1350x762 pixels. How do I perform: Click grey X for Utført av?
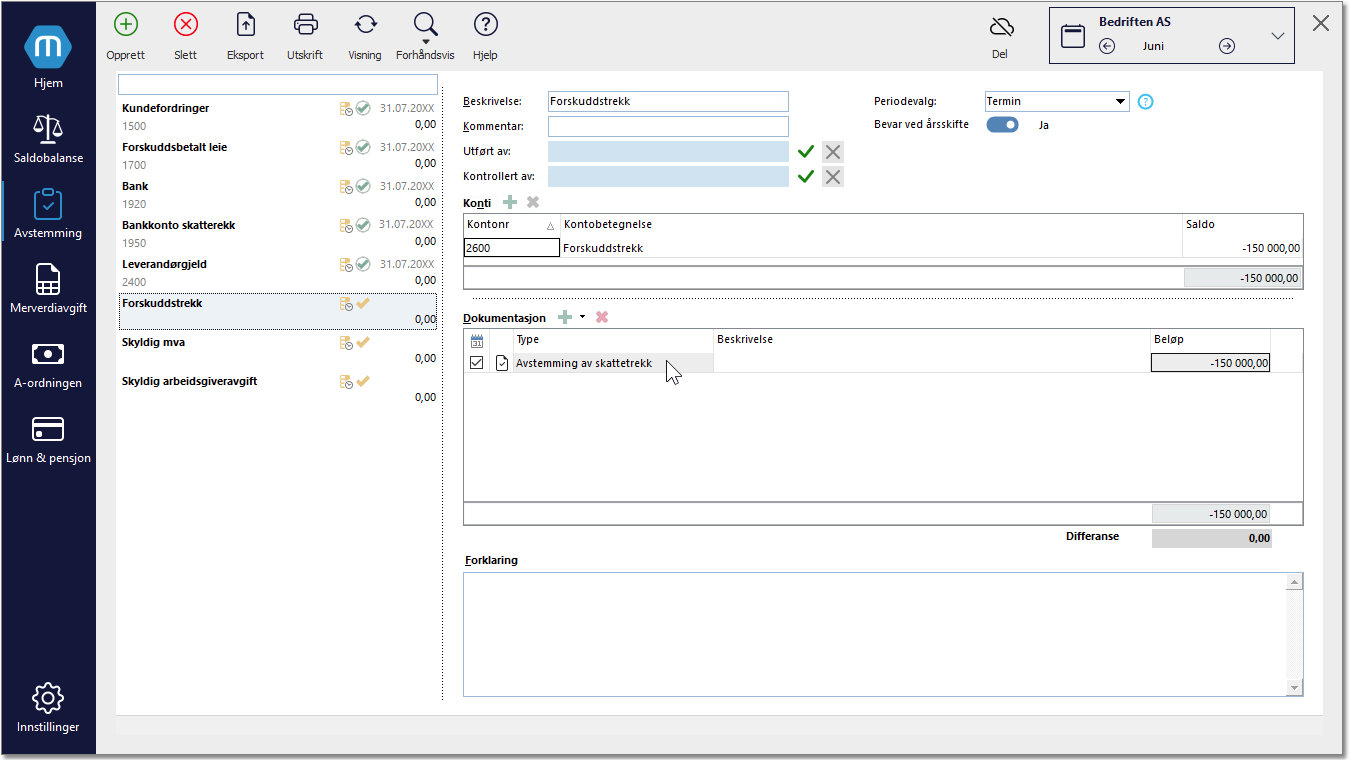(833, 152)
